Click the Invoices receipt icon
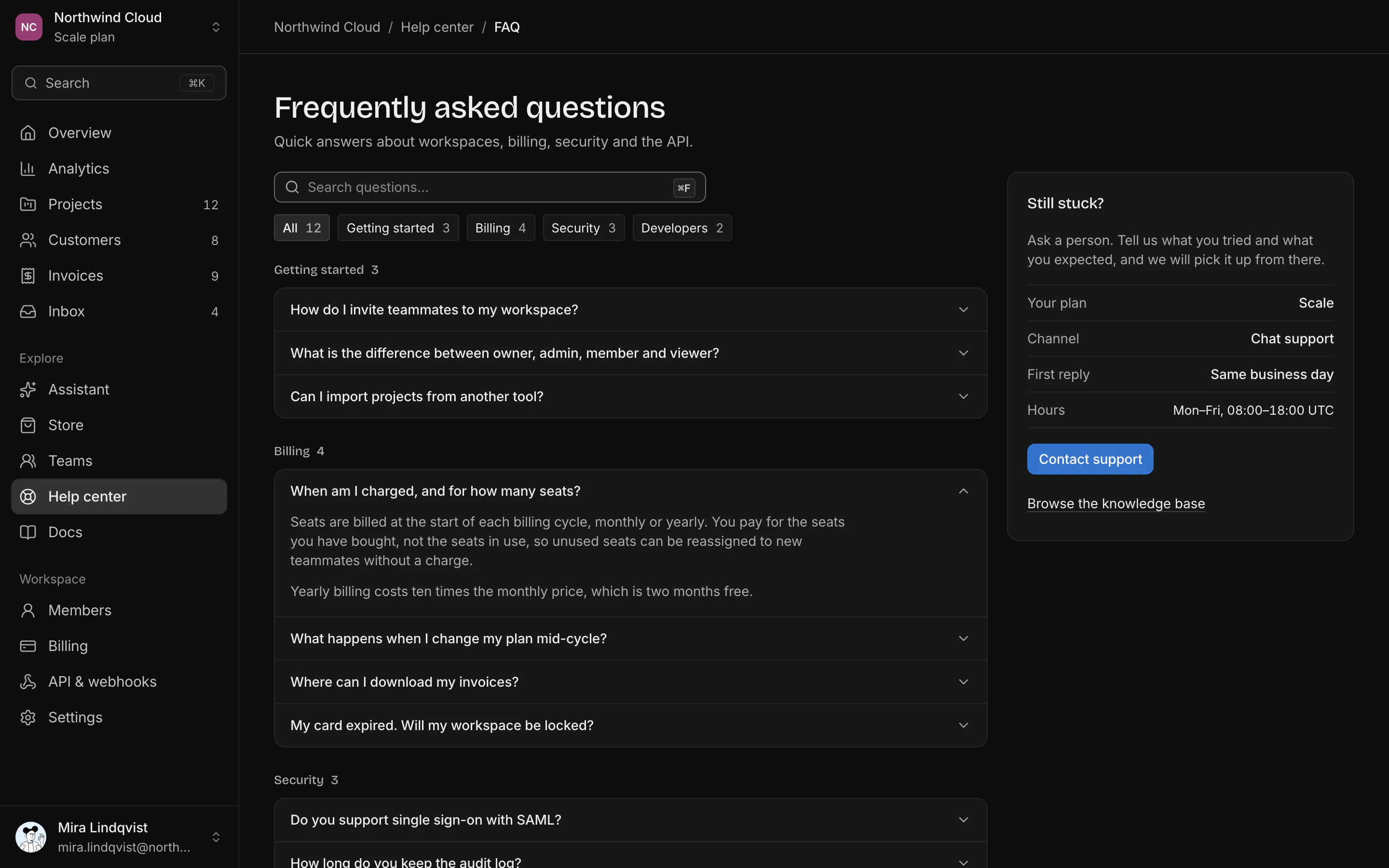The image size is (1389, 868). [27, 275]
